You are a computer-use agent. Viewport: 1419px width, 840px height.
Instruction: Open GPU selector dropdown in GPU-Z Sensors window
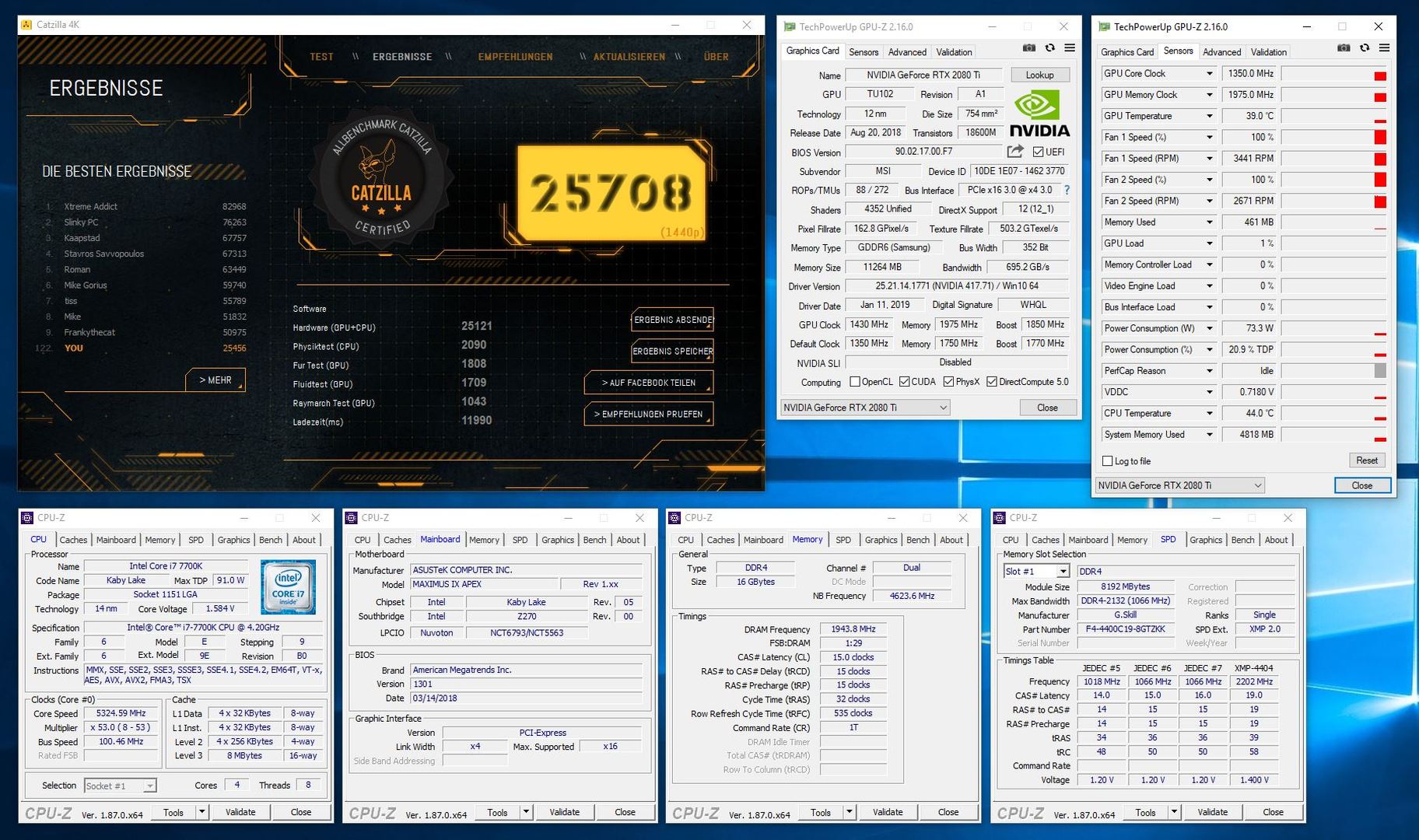coord(1179,485)
